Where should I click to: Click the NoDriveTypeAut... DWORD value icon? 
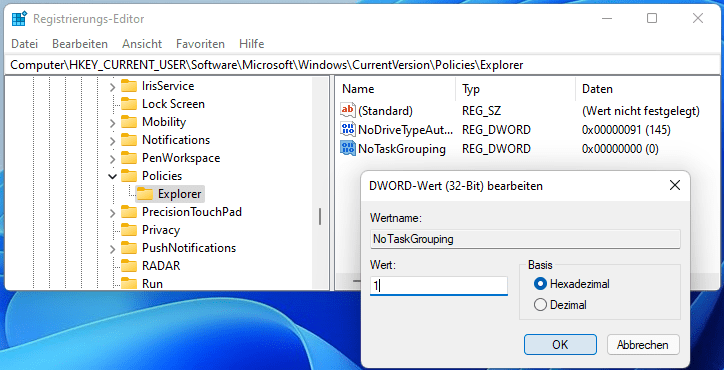point(348,130)
